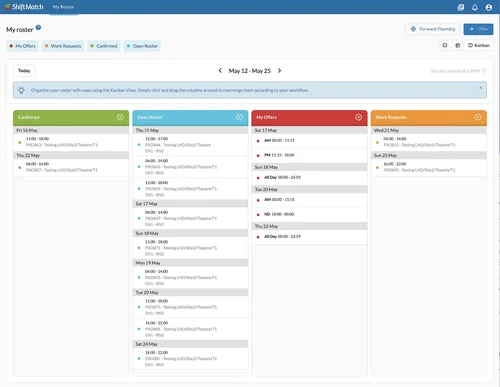
Task: Go to next date range
Action: pos(279,71)
